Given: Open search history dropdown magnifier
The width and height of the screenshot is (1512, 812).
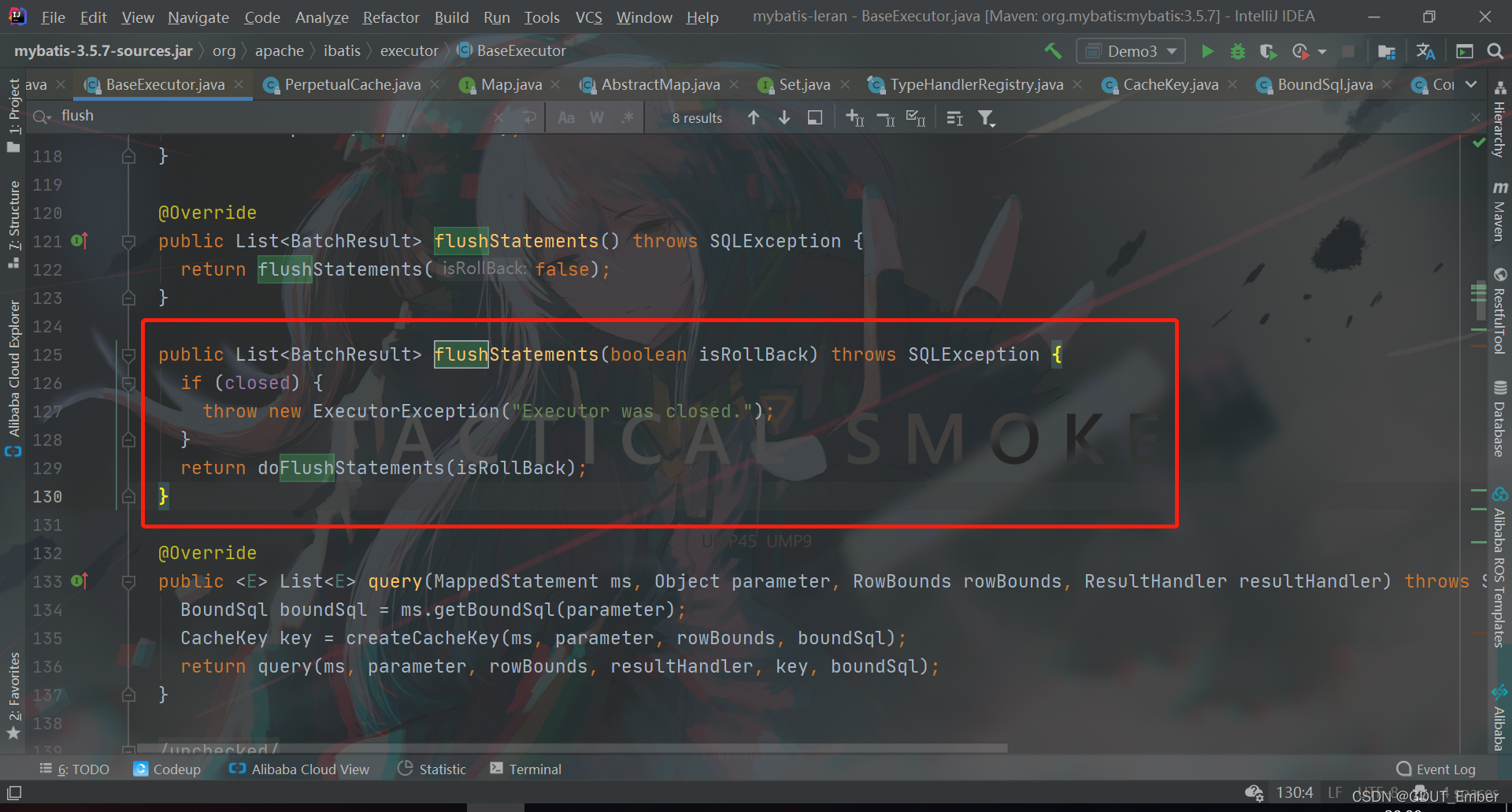Looking at the screenshot, I should click(42, 117).
